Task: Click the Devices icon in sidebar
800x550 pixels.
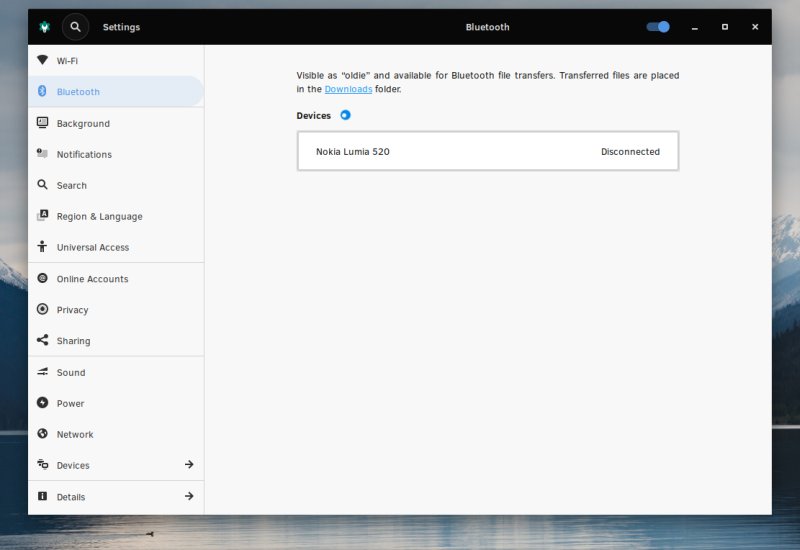Action: click(42, 465)
